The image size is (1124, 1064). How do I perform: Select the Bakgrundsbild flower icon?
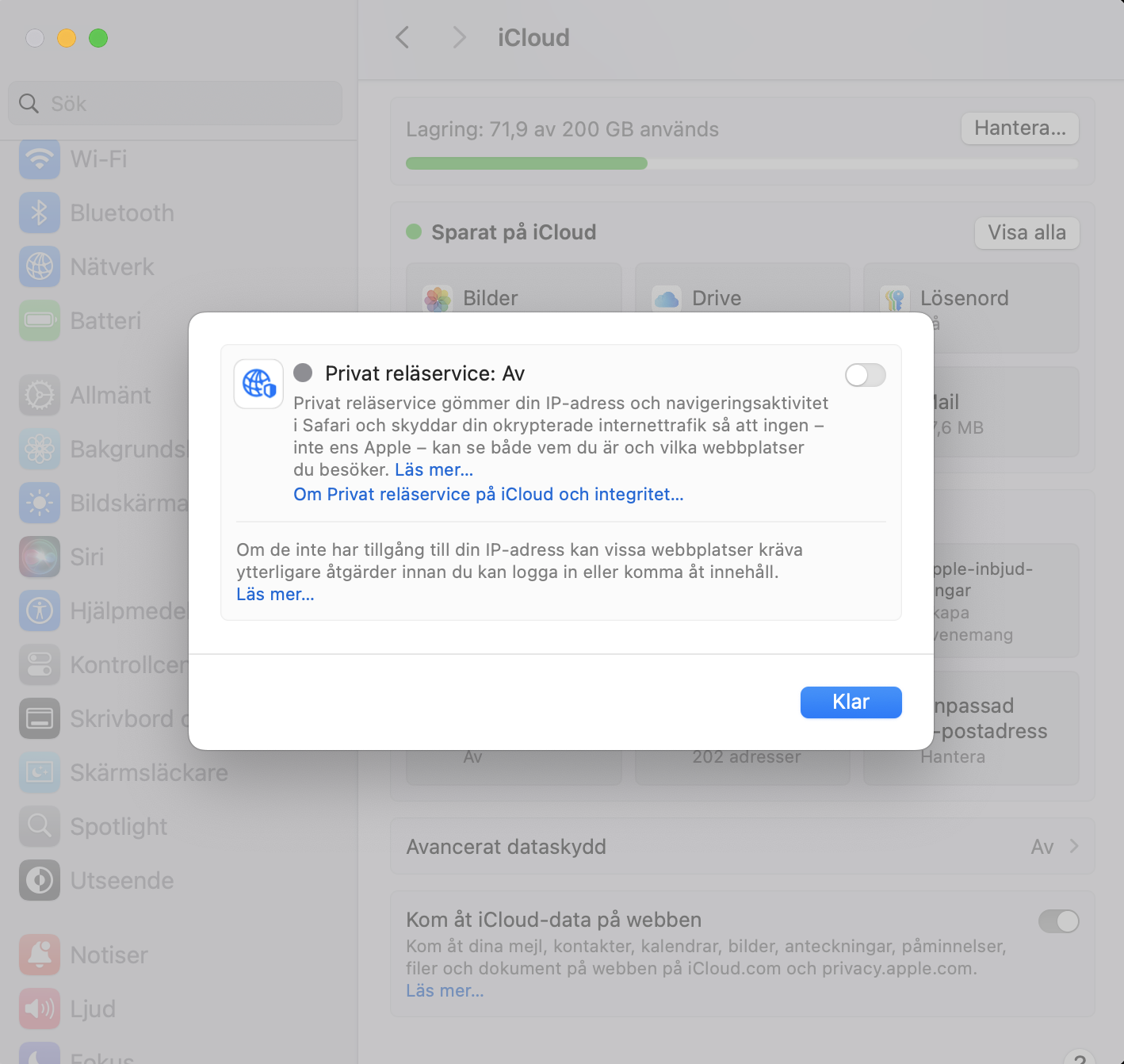(40, 449)
